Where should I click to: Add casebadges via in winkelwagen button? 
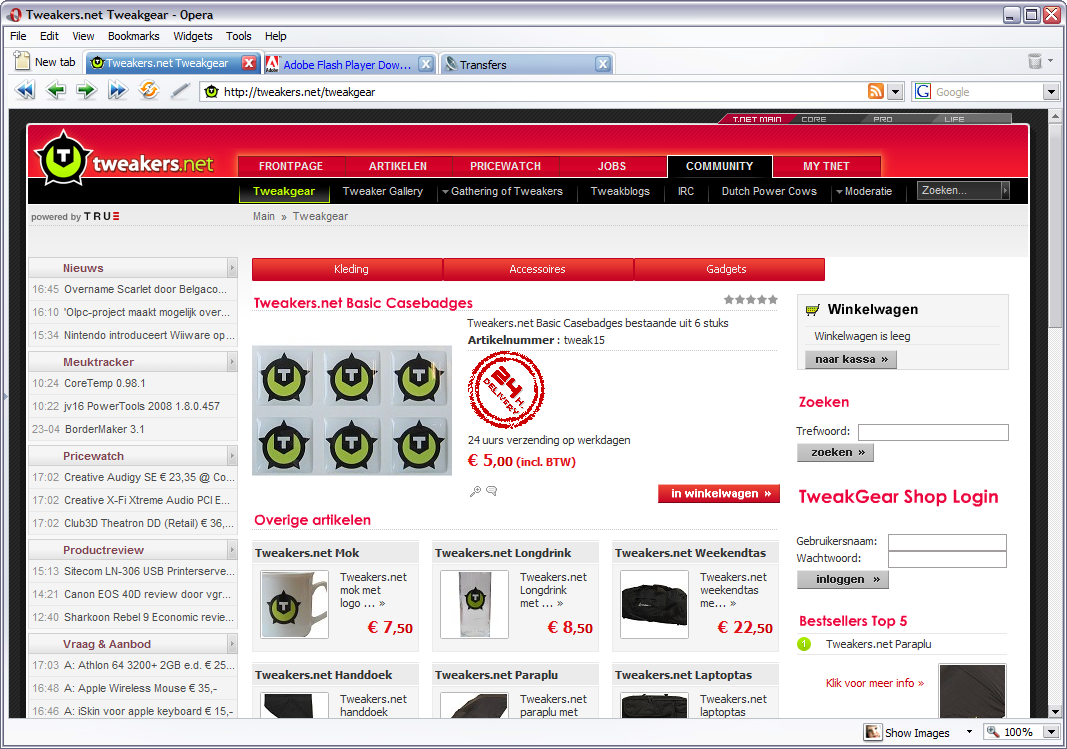click(719, 493)
